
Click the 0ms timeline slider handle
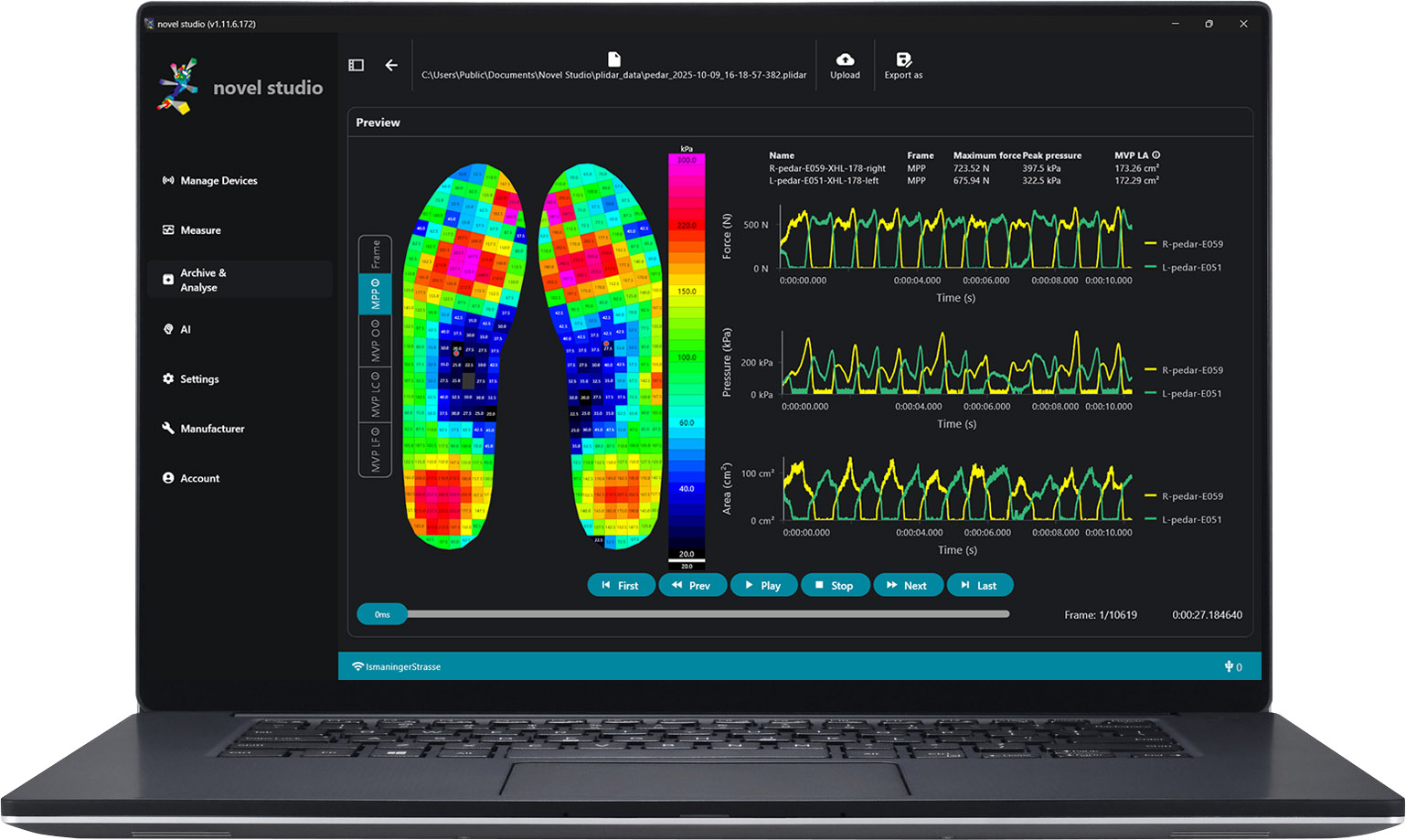click(x=382, y=615)
